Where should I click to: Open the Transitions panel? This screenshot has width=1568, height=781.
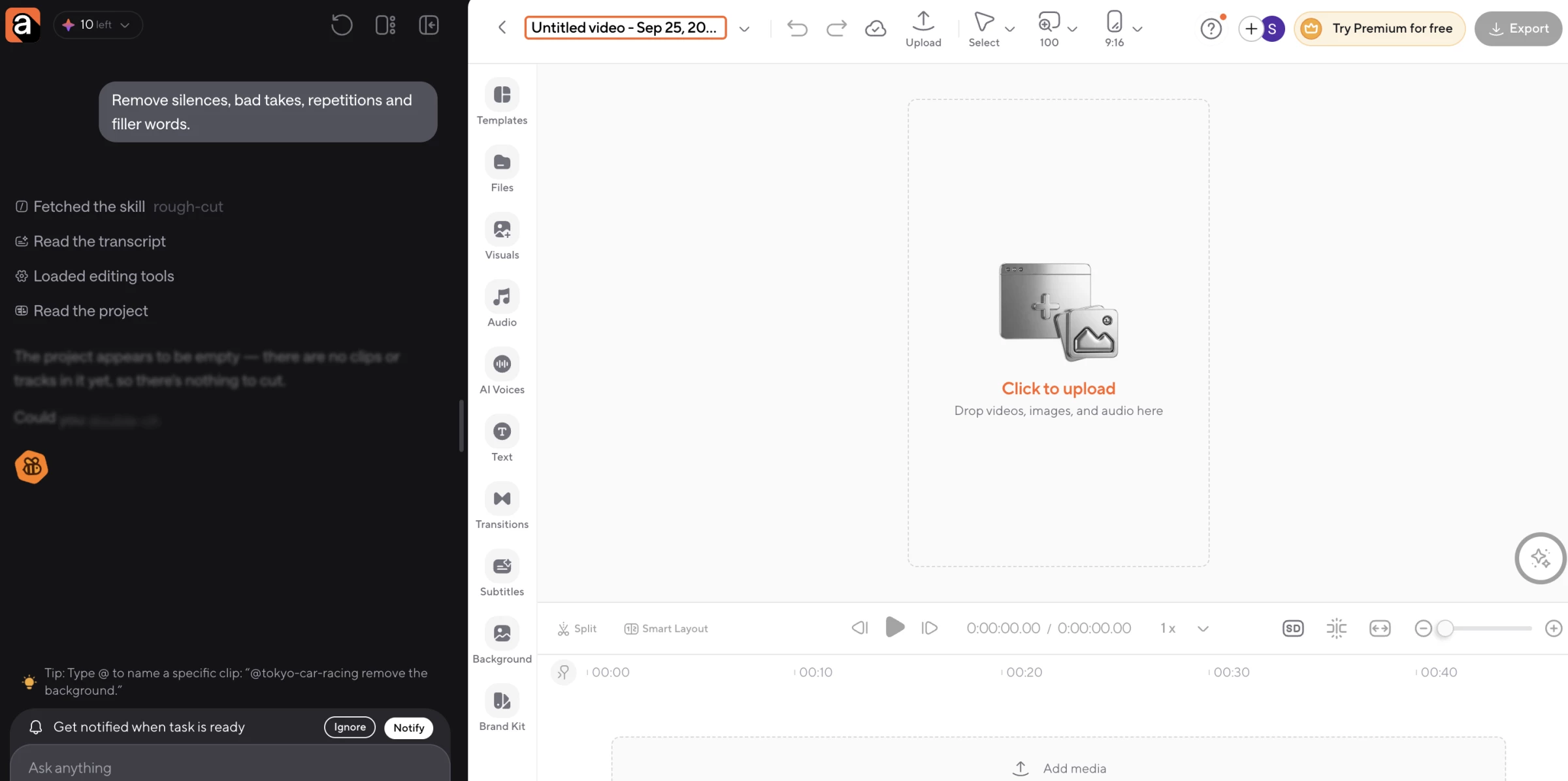click(502, 506)
